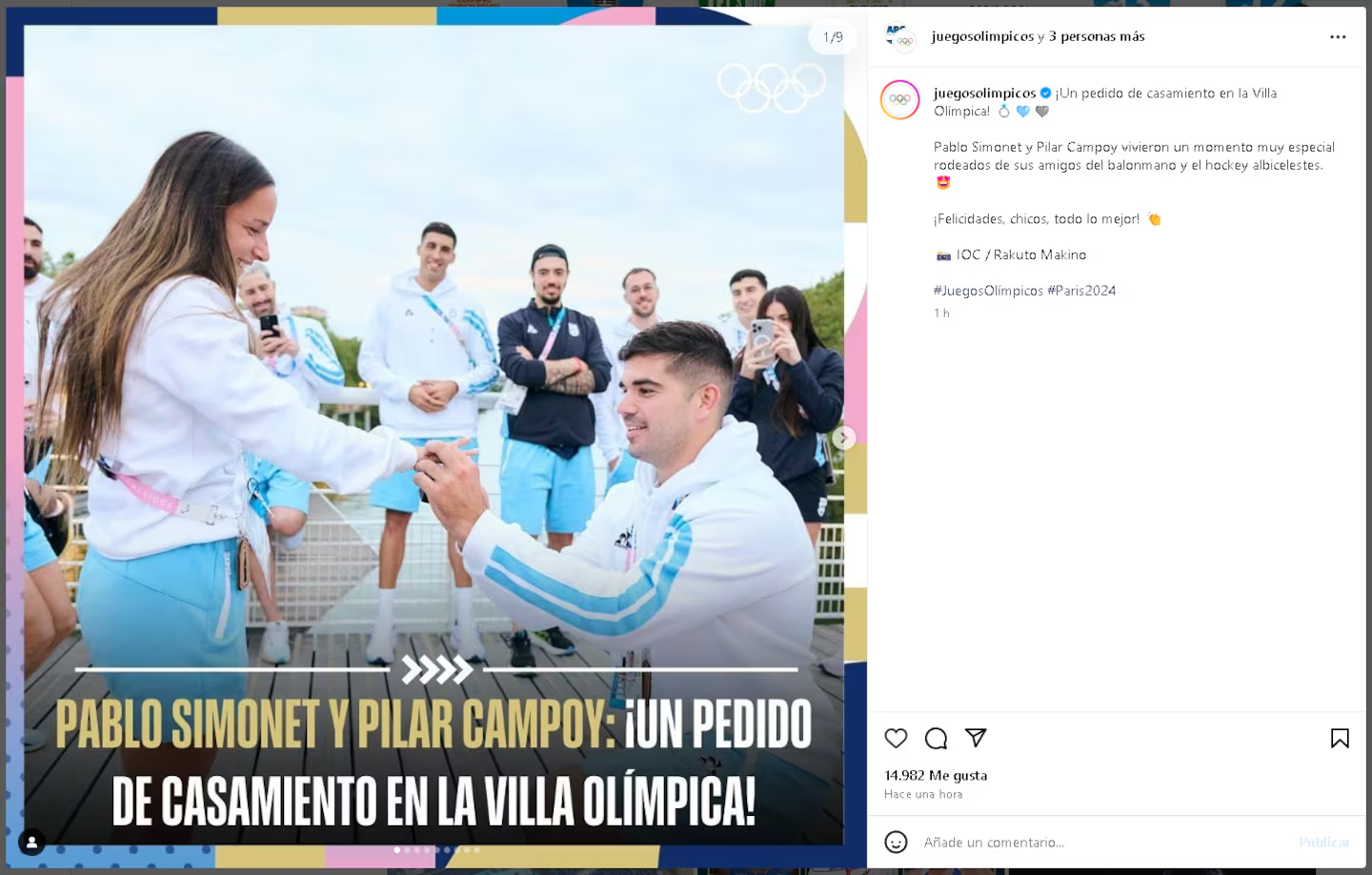Save the post with the bookmark icon
1372x875 pixels.
click(x=1340, y=738)
